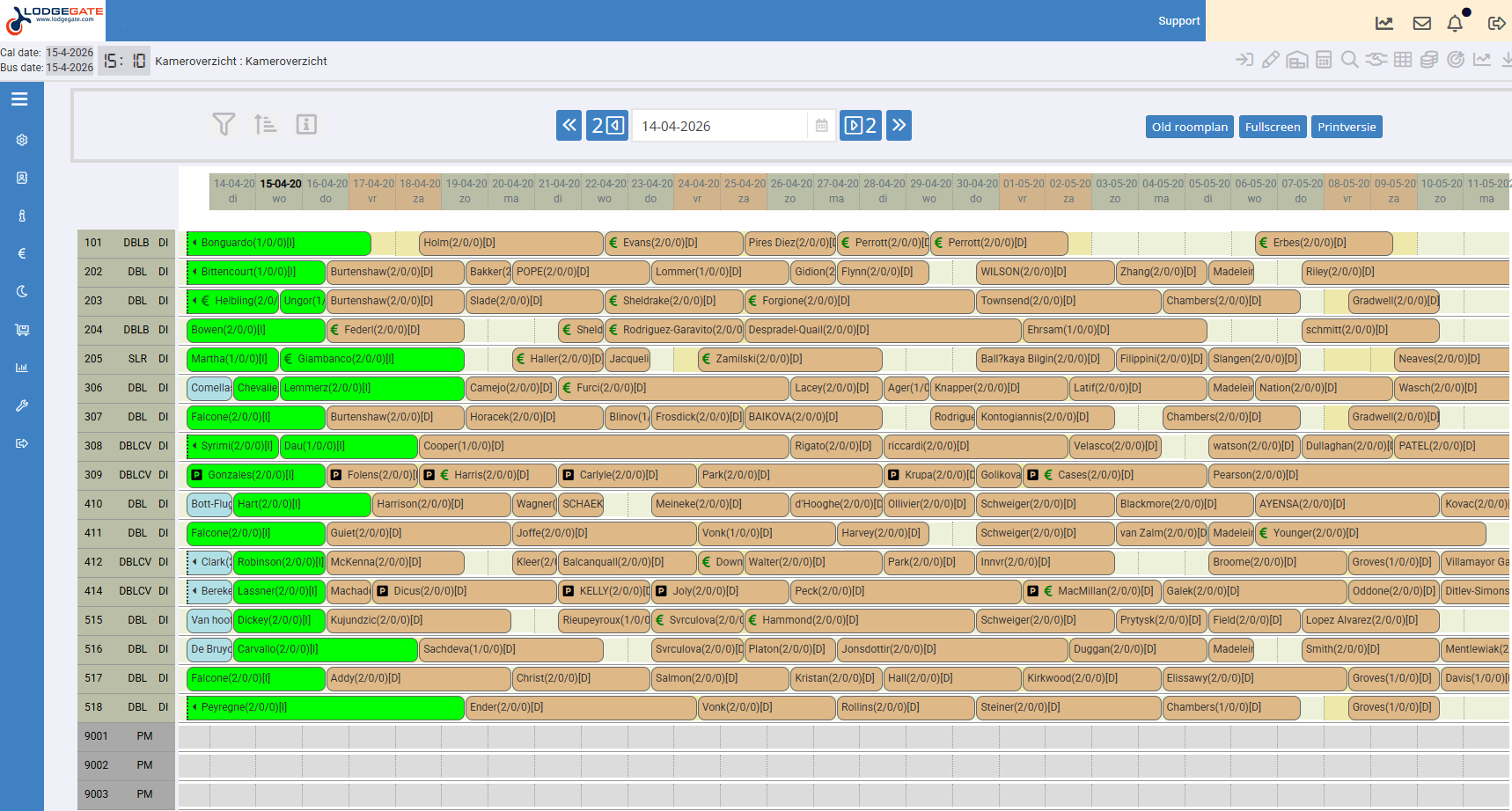The image size is (1512, 811).
Task: Click the handshake icon in toolbar
Action: pos(1376,60)
